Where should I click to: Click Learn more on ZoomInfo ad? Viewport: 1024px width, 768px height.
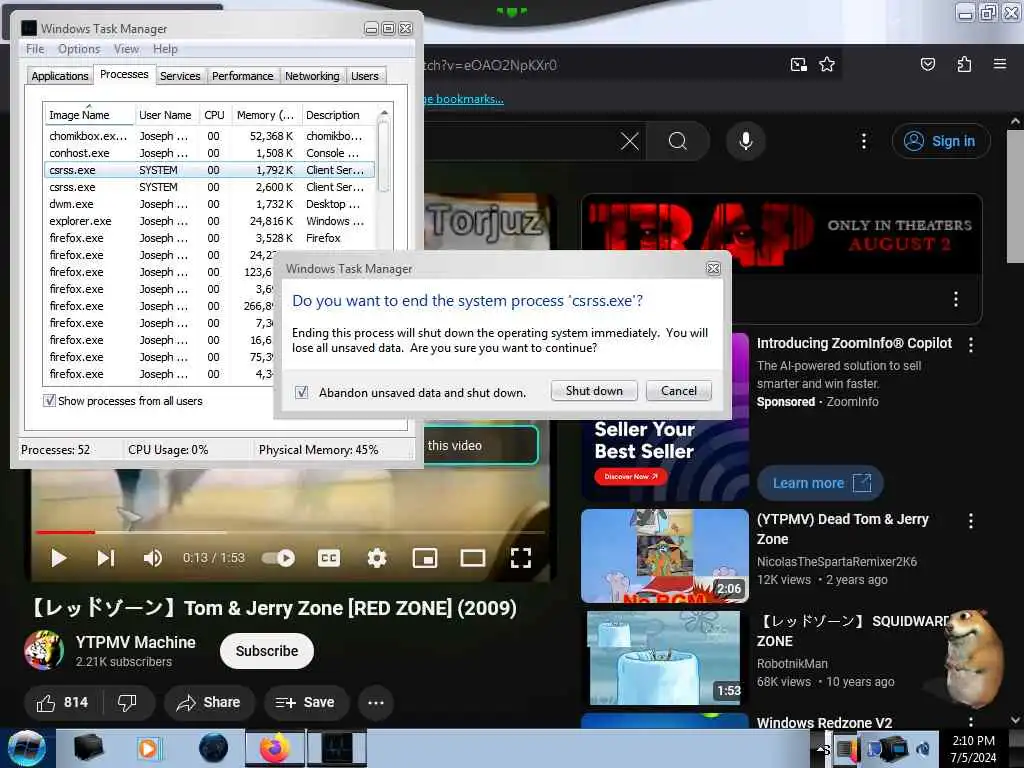tap(820, 483)
